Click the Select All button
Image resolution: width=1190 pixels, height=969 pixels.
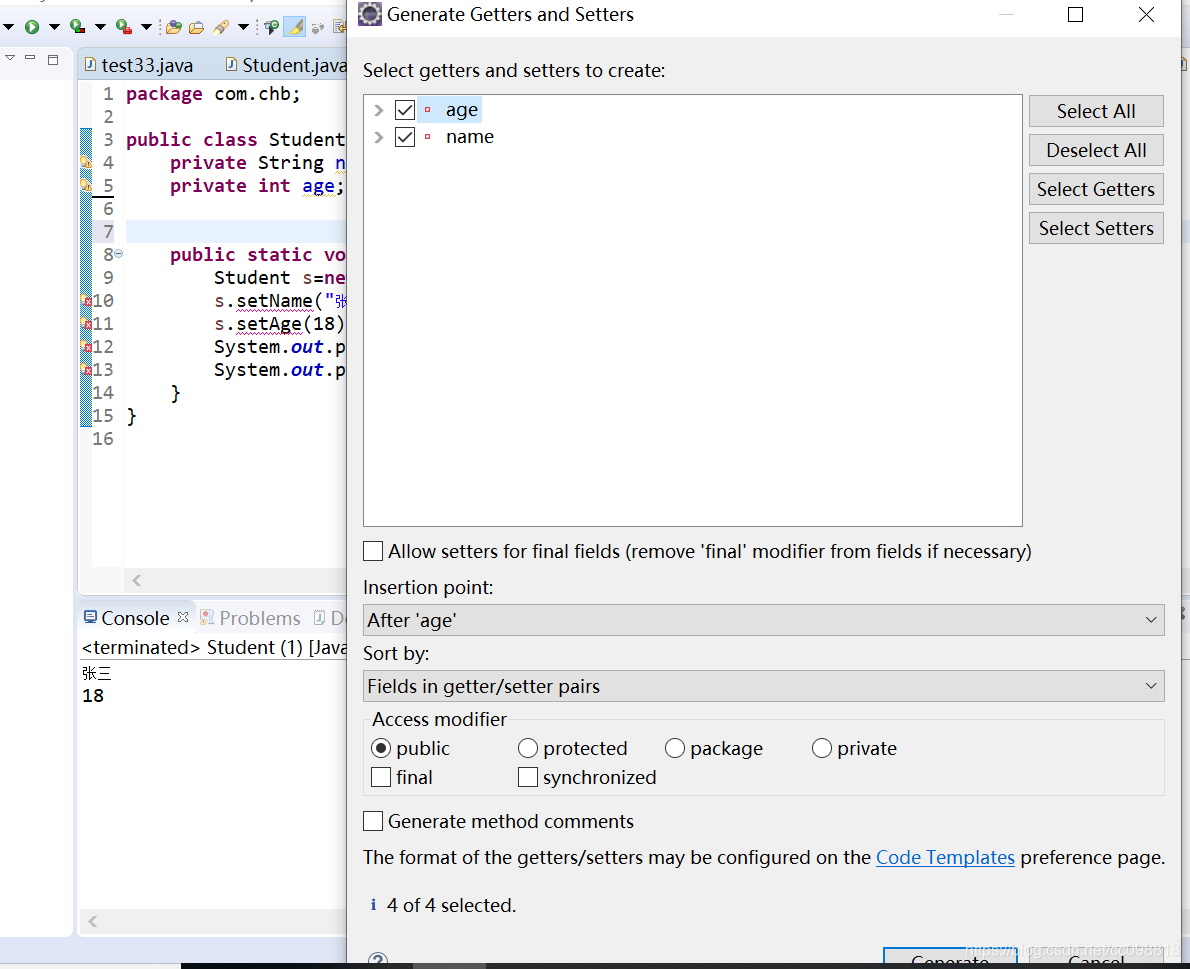tap(1096, 111)
